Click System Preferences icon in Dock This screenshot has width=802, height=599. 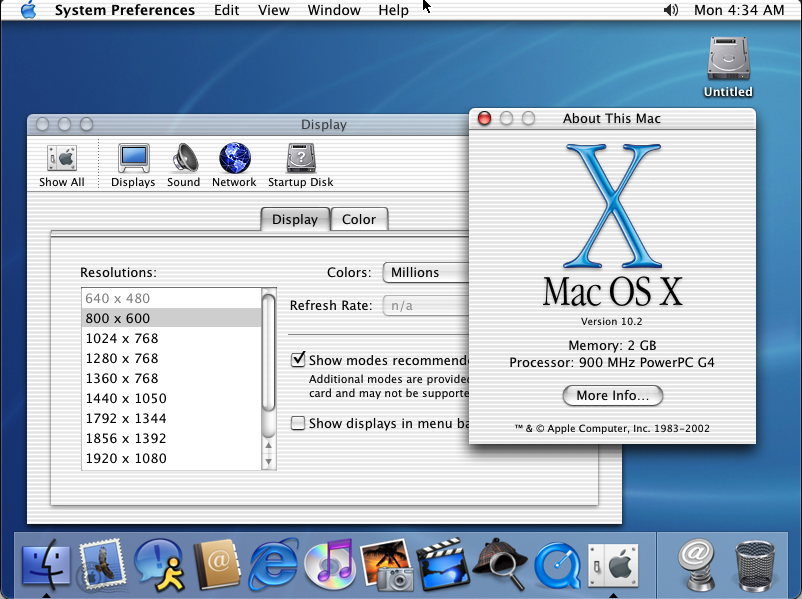pyautogui.click(x=613, y=565)
